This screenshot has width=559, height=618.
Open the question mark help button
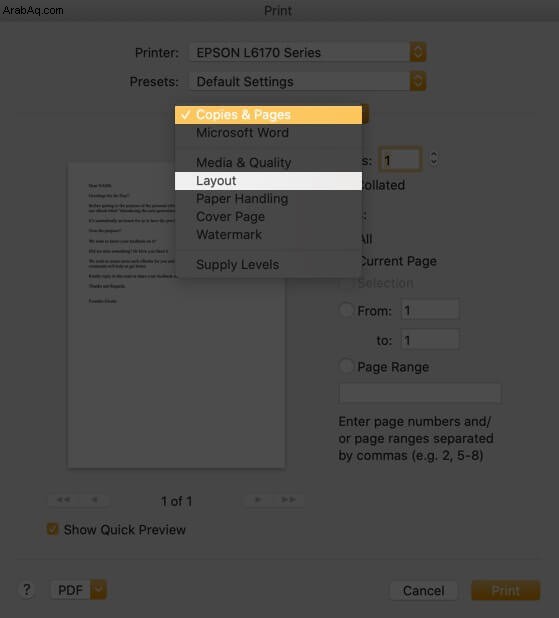click(27, 590)
